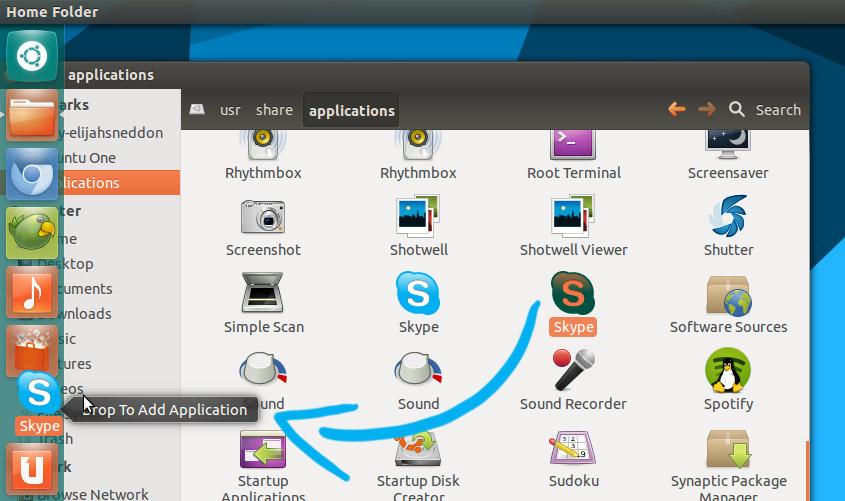Open elijahsneddon bookmark in sidebar
The width and height of the screenshot is (845, 501).
[111, 133]
